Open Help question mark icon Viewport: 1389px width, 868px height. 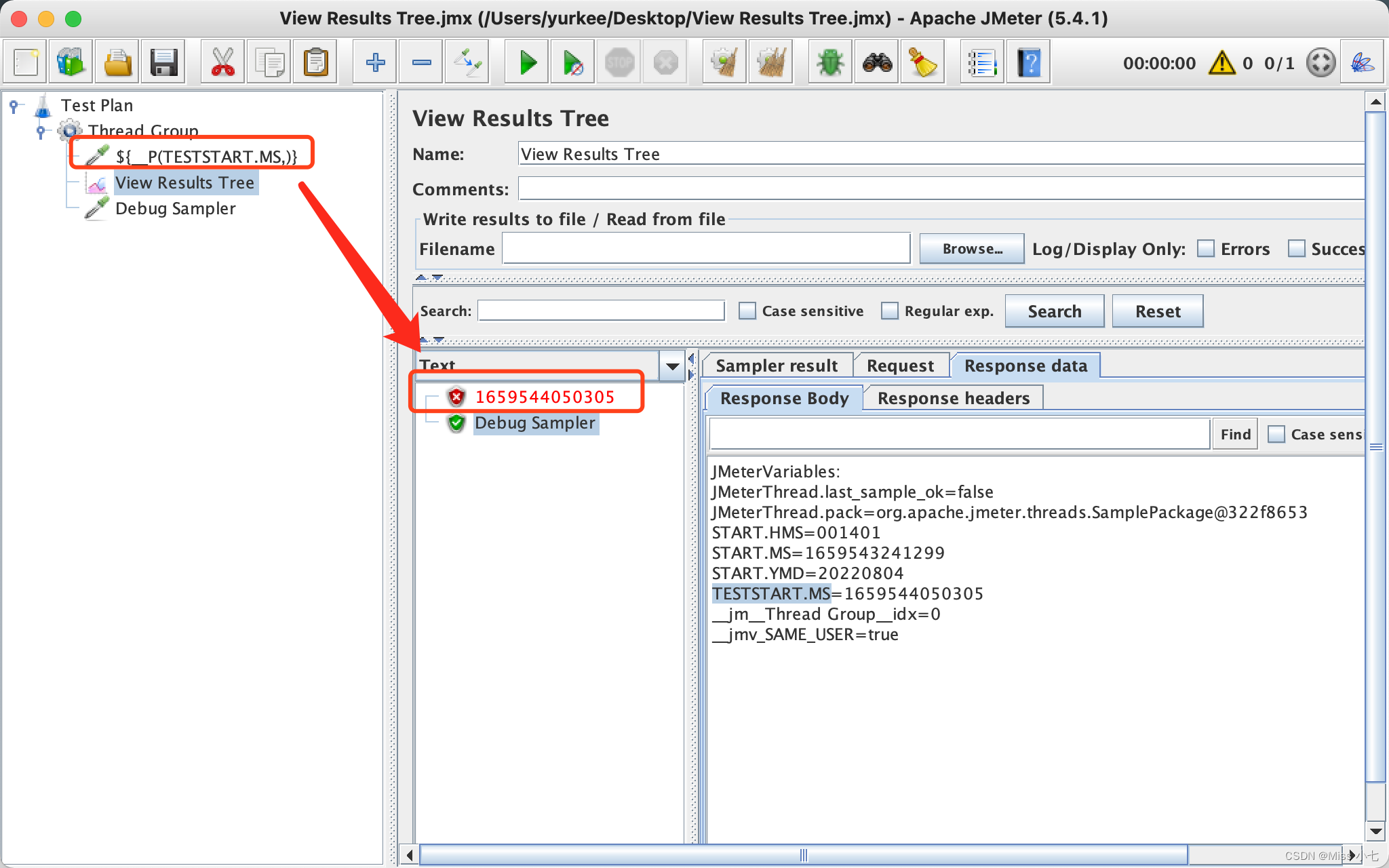coord(1029,63)
